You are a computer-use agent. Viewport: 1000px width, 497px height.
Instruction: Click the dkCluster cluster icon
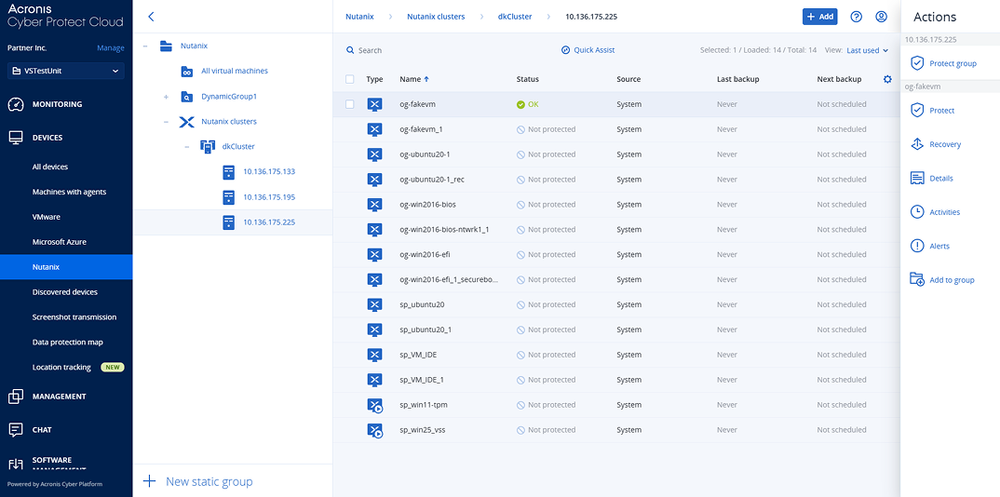207,146
